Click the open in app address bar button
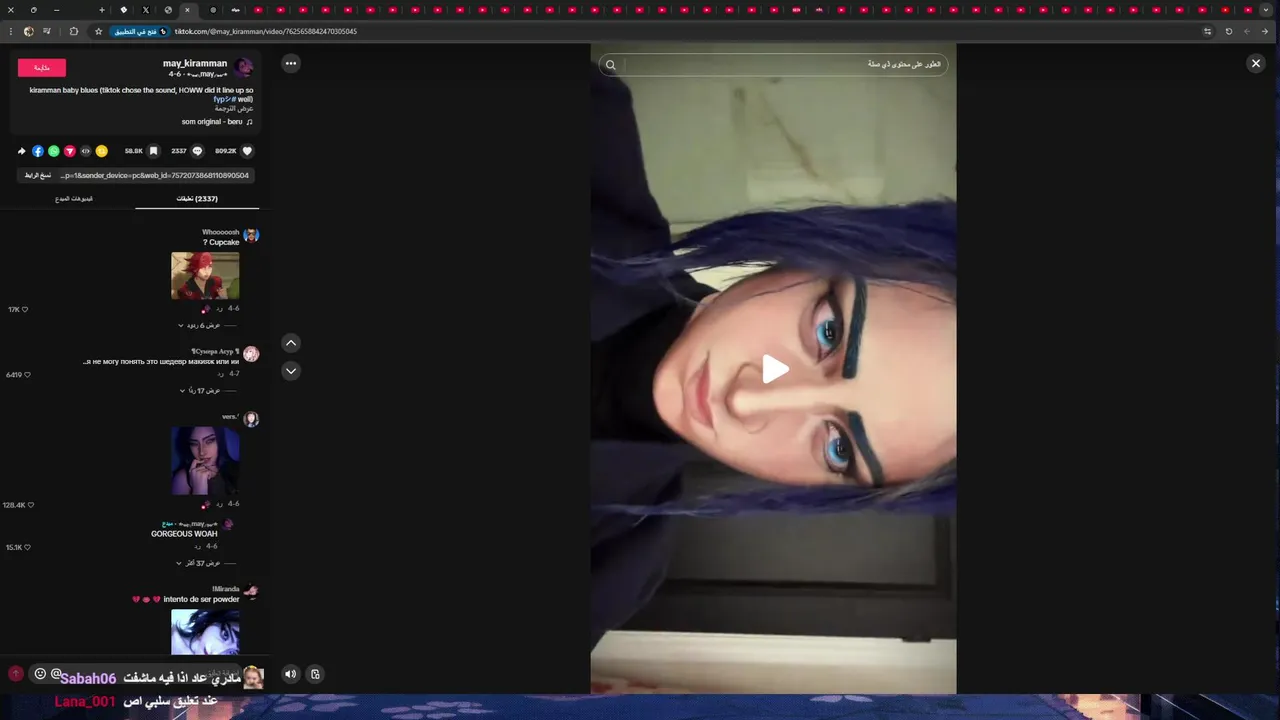The height and width of the screenshot is (720, 1280). click(140, 31)
